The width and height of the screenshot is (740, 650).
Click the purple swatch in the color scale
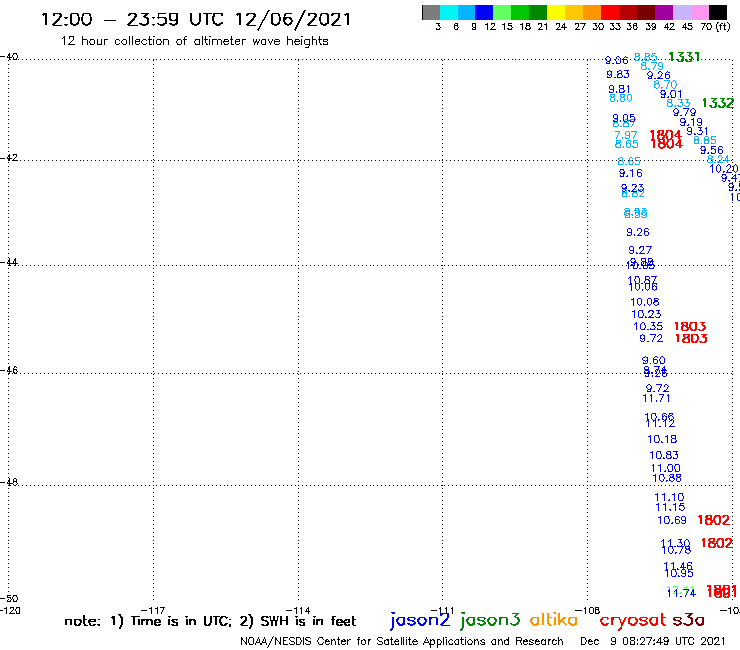(664, 12)
